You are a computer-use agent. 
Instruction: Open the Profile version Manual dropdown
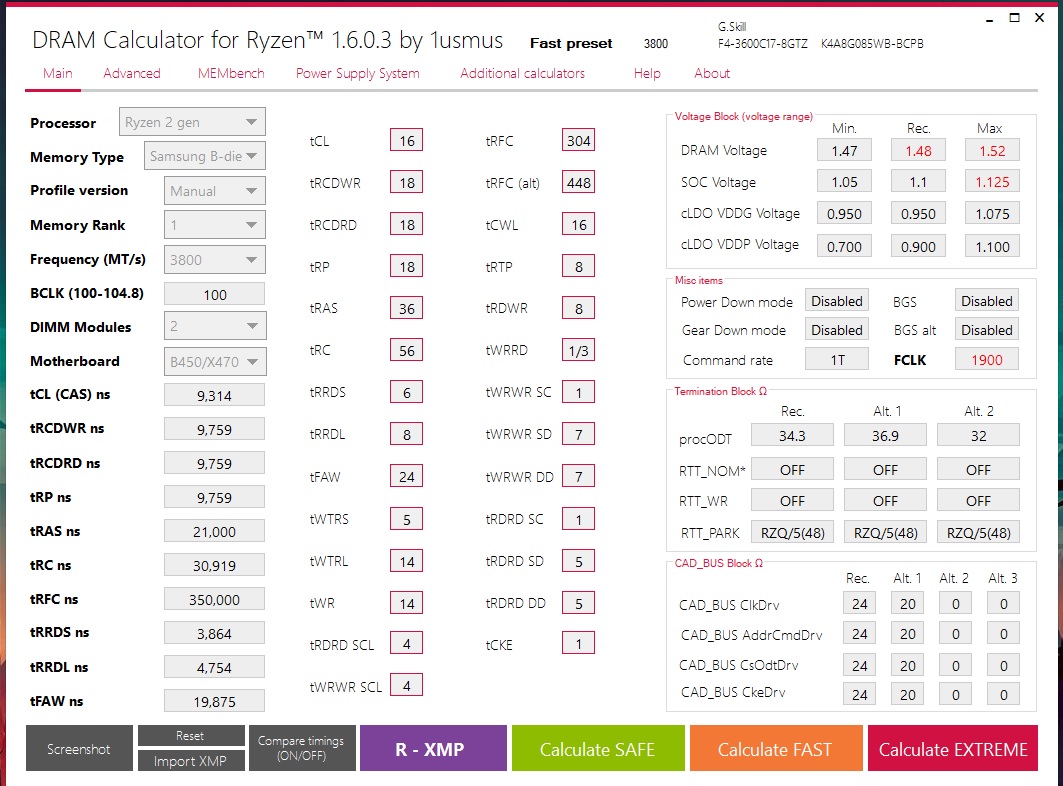(x=214, y=191)
